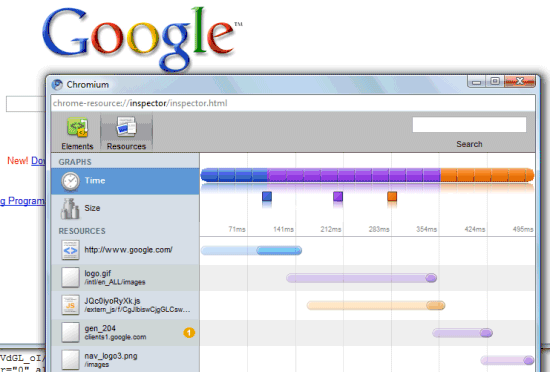This screenshot has width=550, height=372.
Task: Click the orange warning badge on gen_204
Action: point(189,332)
